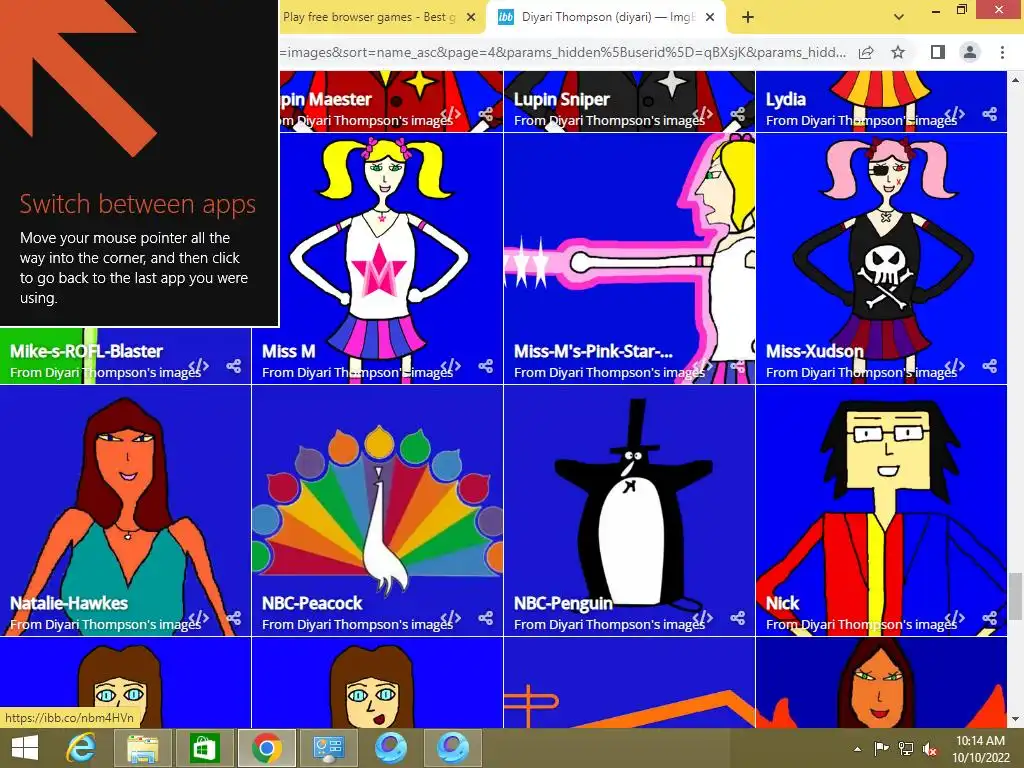Click share icon on NBC-Penguin card
Screen dimensions: 1024x768
pyautogui.click(x=737, y=618)
